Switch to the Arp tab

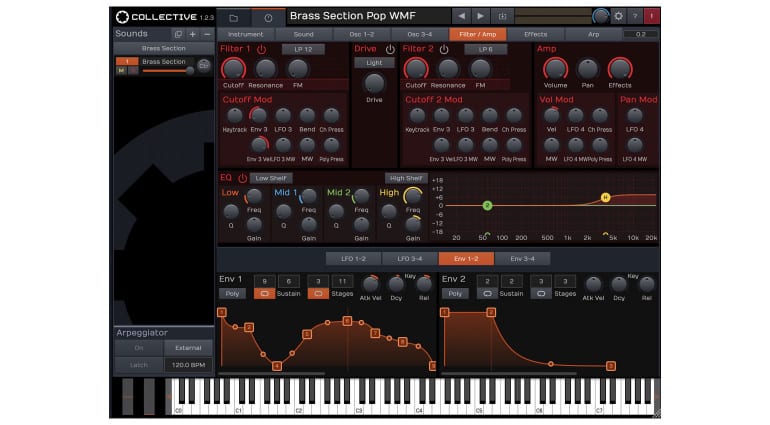pos(593,34)
